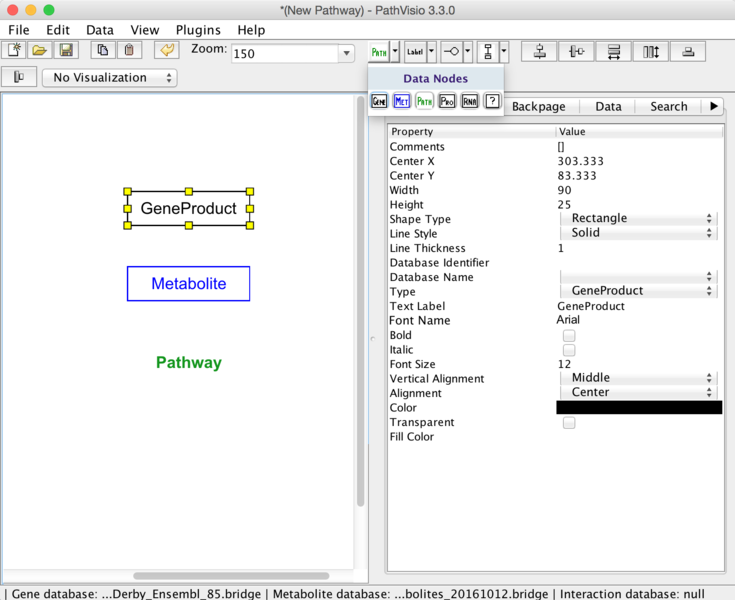The image size is (735, 600).
Task: Select the vertical connector shape tool
Action: [488, 52]
